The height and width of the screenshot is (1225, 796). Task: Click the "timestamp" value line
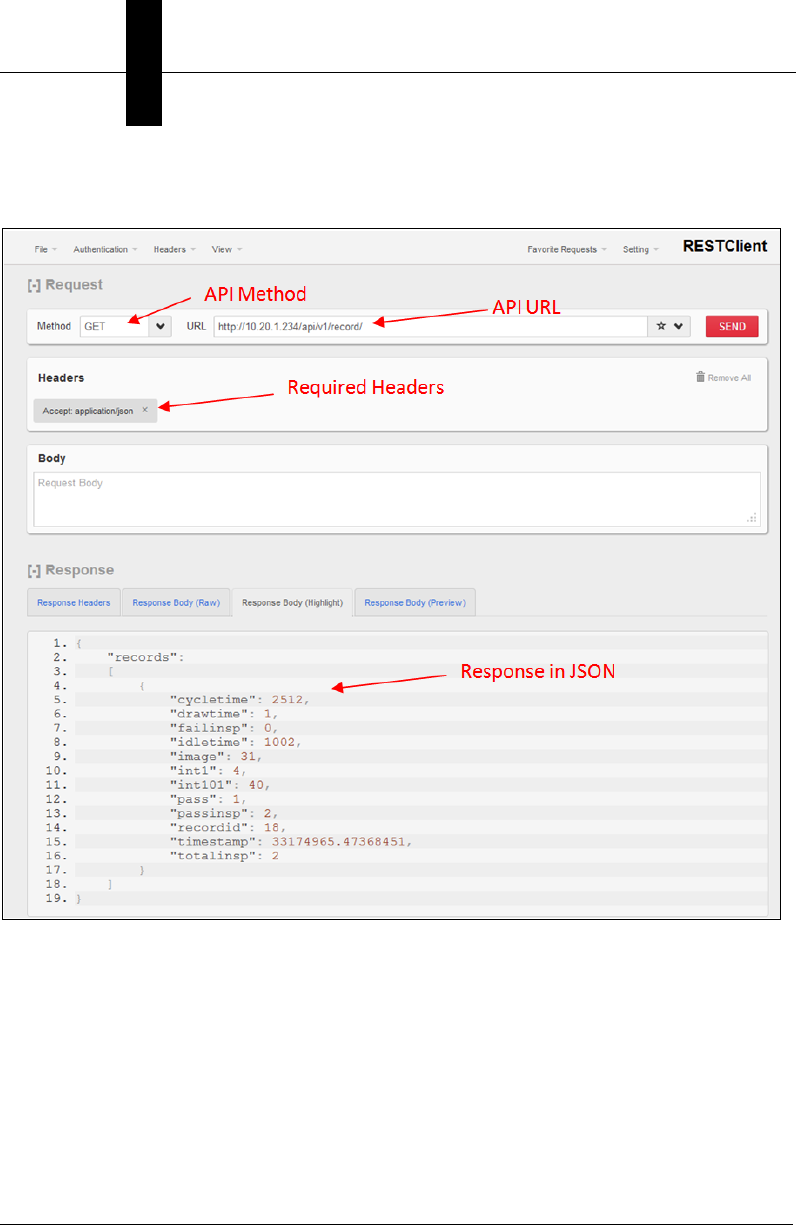pos(290,842)
